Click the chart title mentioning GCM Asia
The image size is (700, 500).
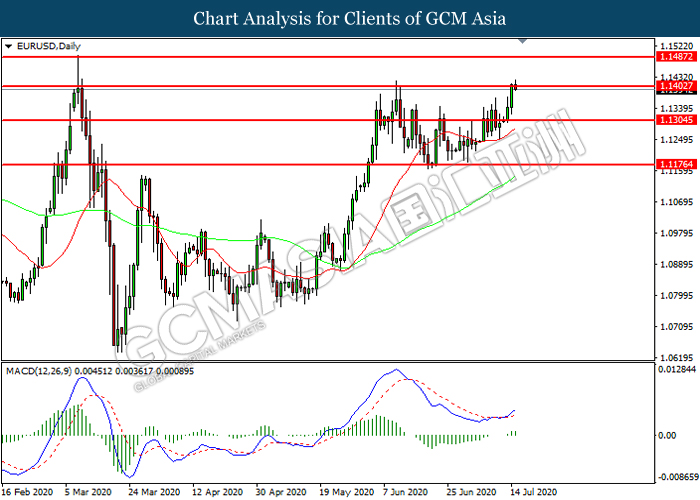[x=350, y=18]
